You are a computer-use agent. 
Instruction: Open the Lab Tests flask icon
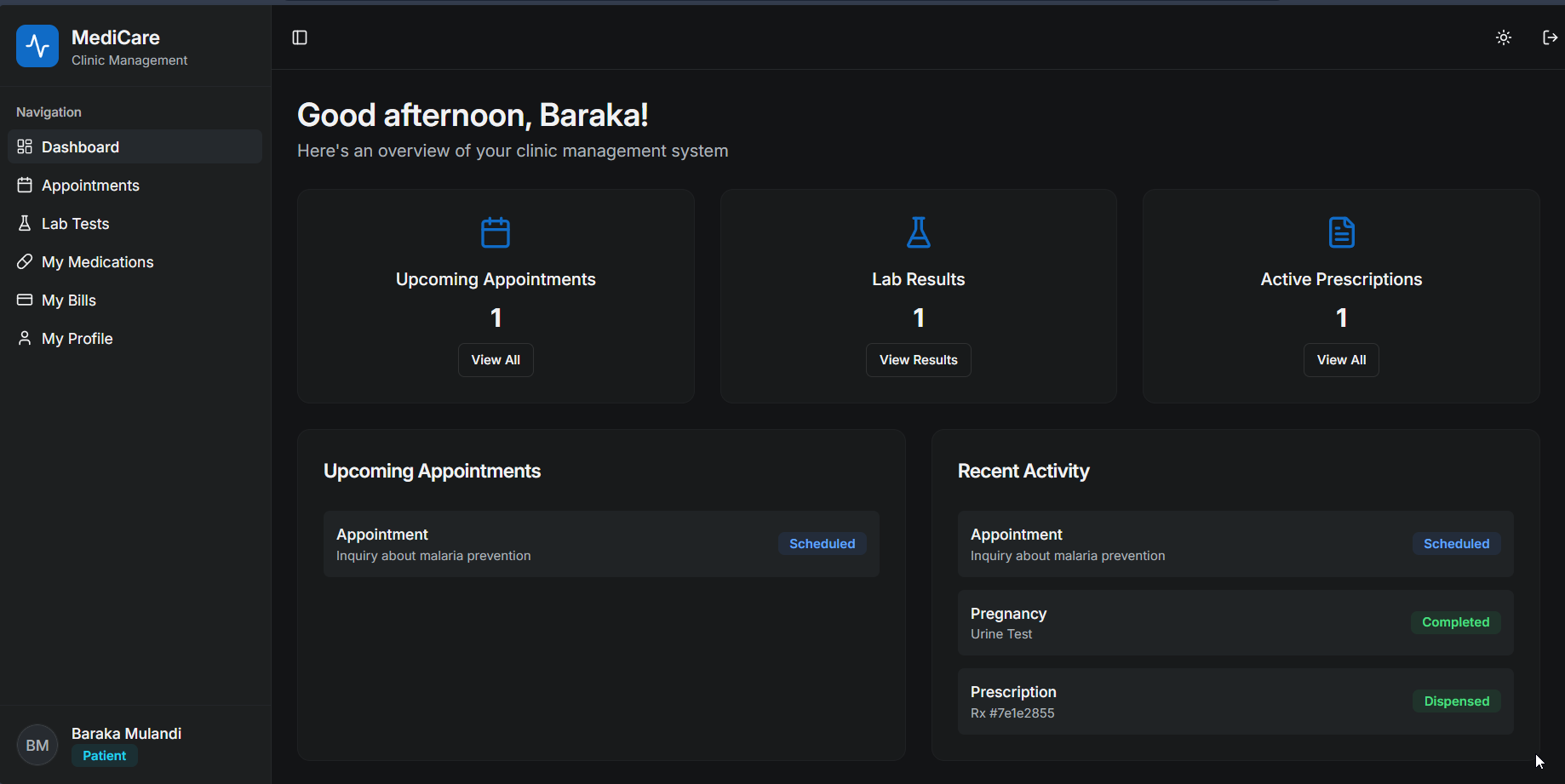(x=25, y=224)
